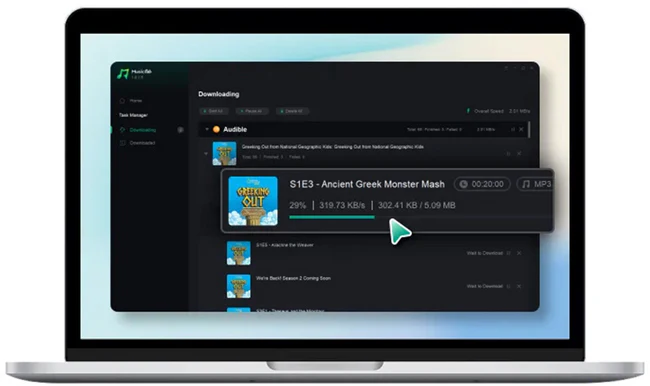Pause the We're Back! Season 2 episode

pyautogui.click(x=508, y=286)
